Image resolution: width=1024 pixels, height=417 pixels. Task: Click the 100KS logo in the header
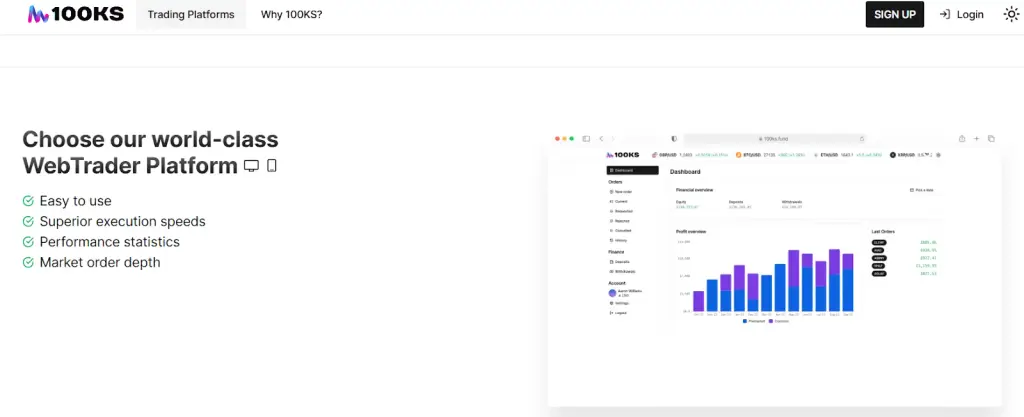pyautogui.click(x=76, y=14)
